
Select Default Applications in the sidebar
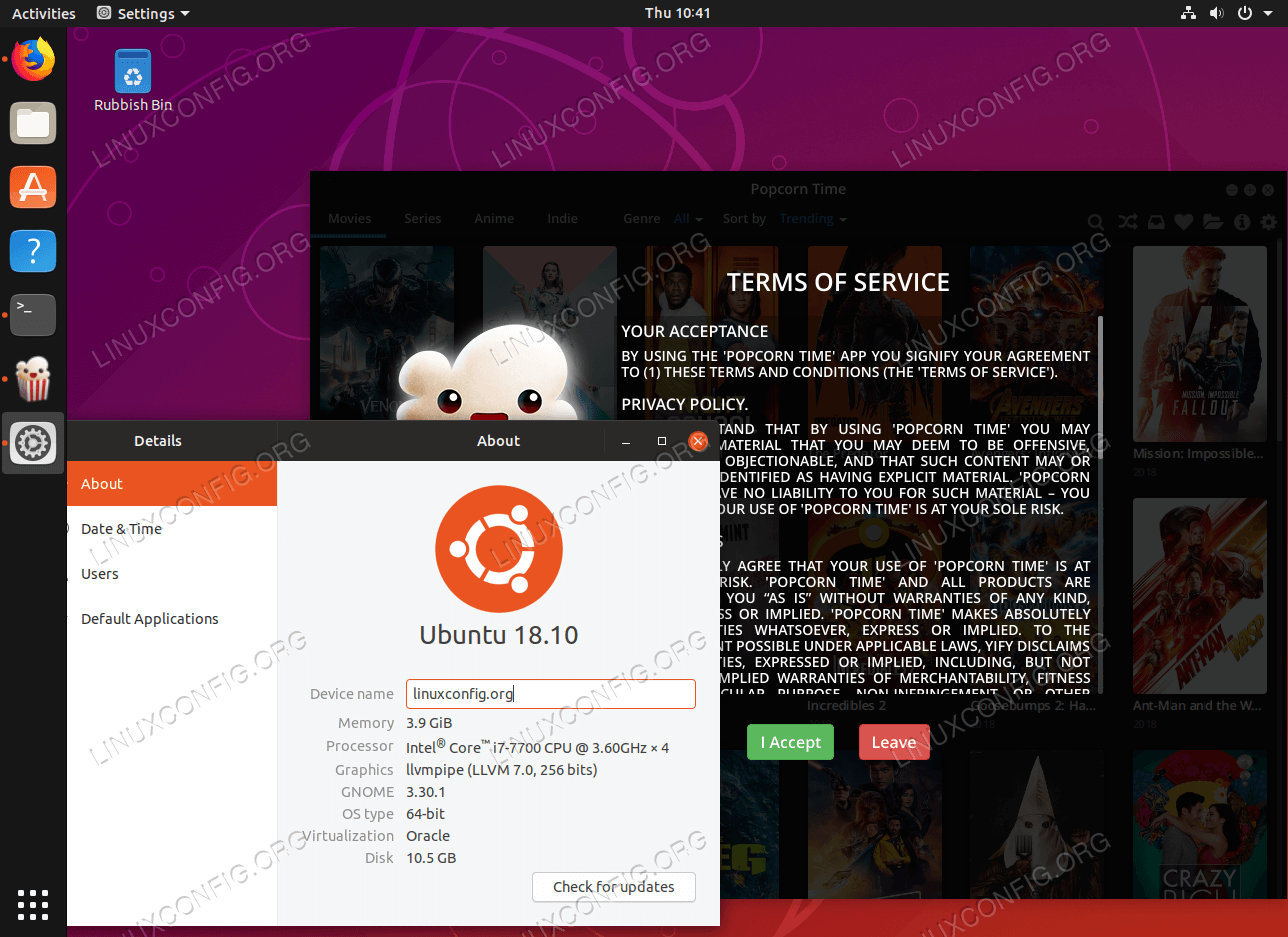(172, 619)
